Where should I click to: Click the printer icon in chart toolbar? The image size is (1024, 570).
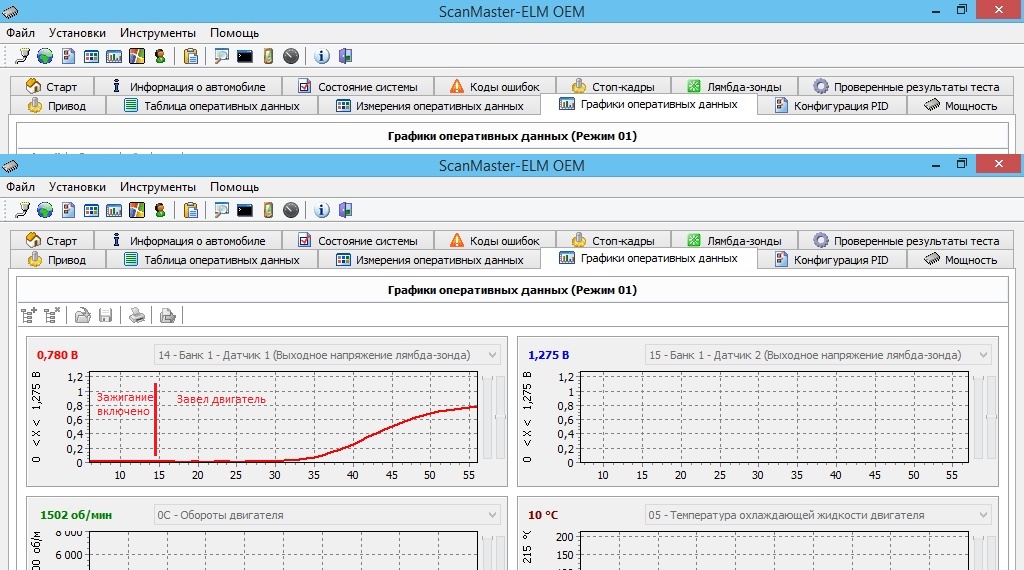(x=137, y=316)
